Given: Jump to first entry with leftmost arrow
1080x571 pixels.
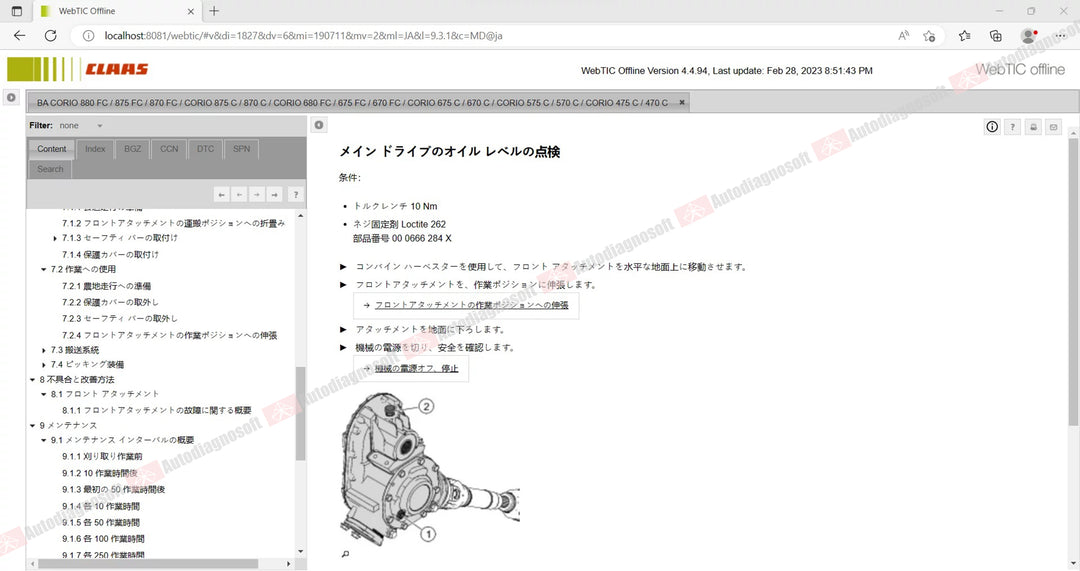Looking at the screenshot, I should [x=222, y=195].
